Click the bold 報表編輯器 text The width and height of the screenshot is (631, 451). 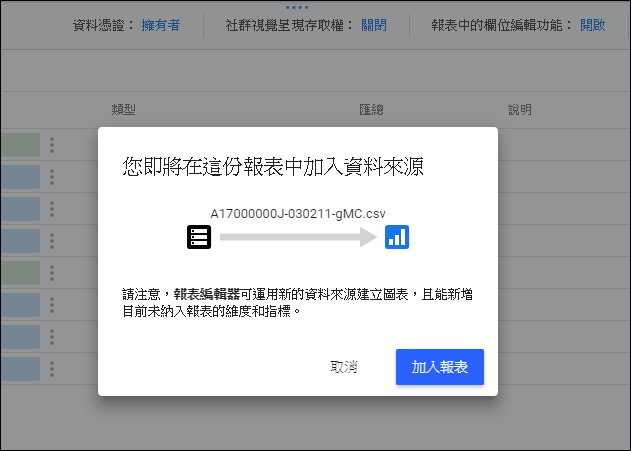click(206, 294)
